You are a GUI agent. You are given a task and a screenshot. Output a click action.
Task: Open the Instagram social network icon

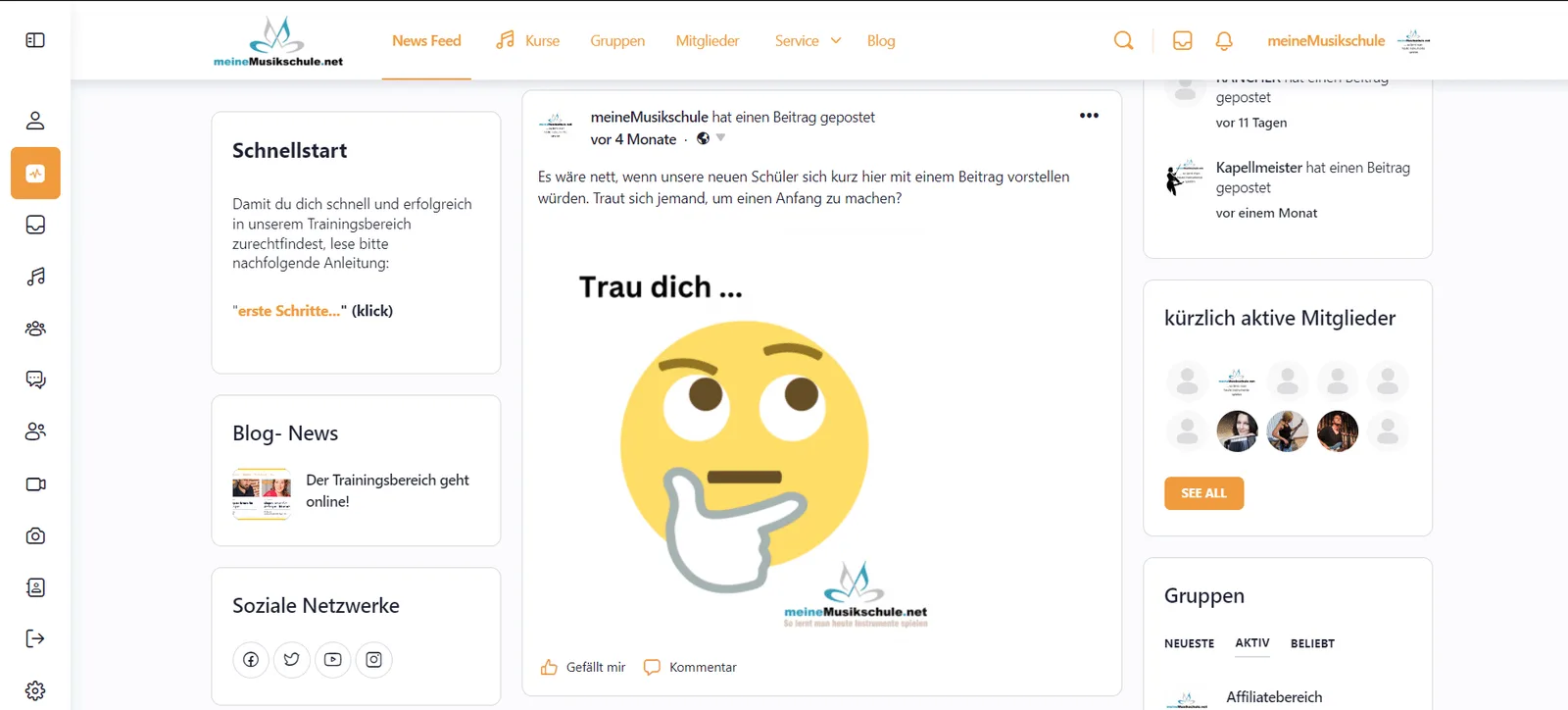[374, 660]
